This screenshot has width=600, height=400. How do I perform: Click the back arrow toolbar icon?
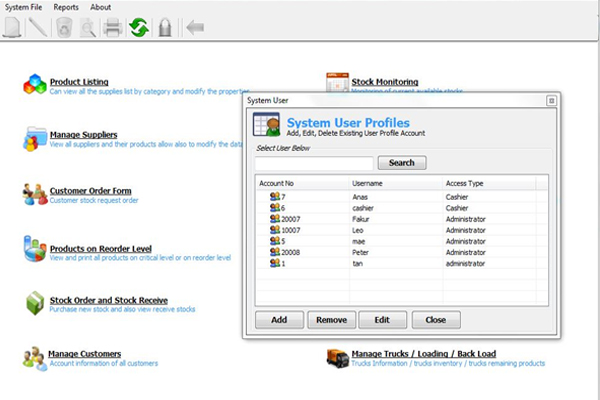pyautogui.click(x=194, y=27)
